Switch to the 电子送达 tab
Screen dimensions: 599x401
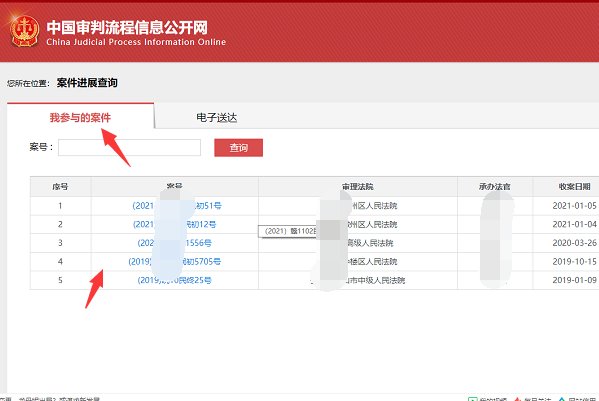point(217,117)
